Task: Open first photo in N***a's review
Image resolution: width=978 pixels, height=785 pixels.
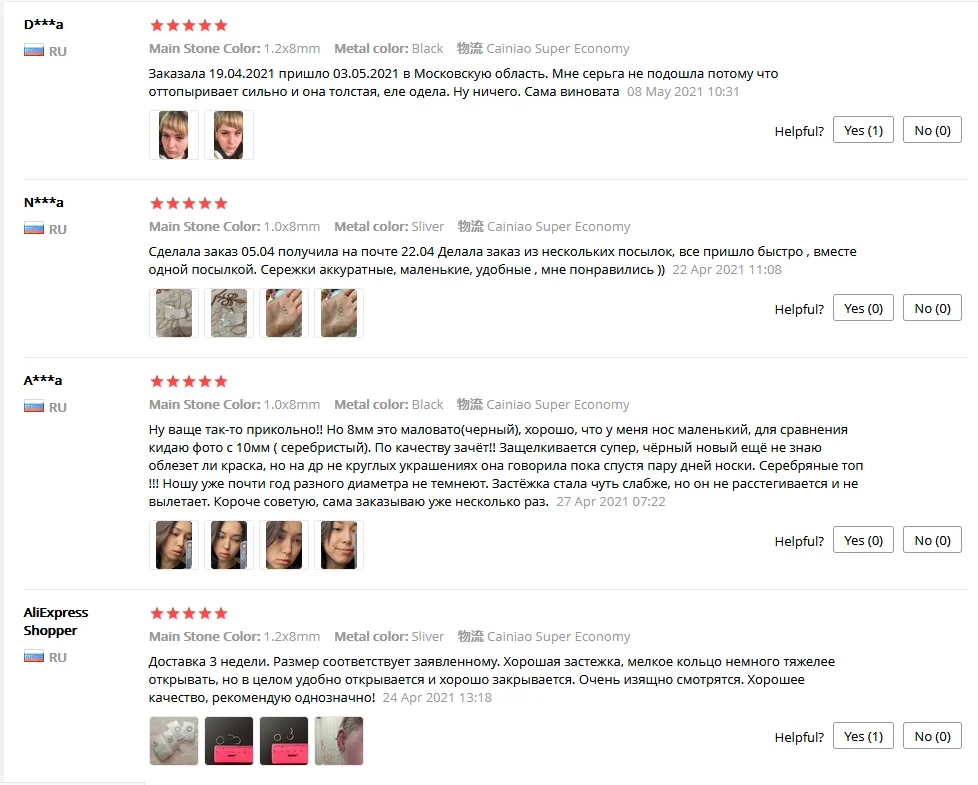Action: pyautogui.click(x=174, y=313)
